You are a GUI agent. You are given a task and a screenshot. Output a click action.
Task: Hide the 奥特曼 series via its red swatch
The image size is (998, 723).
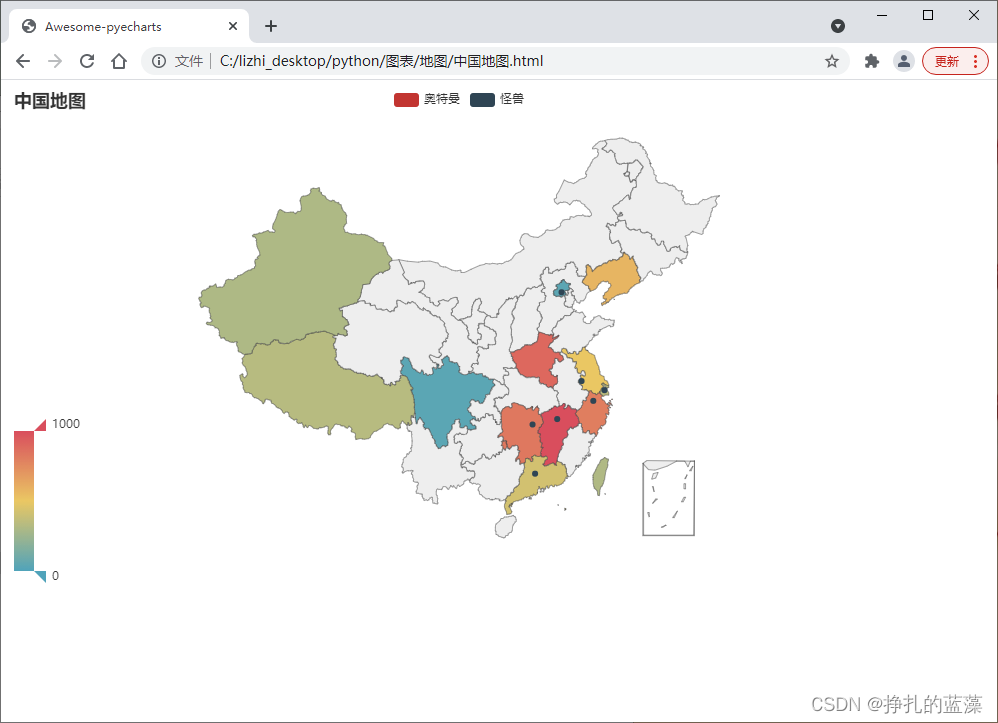[x=405, y=100]
